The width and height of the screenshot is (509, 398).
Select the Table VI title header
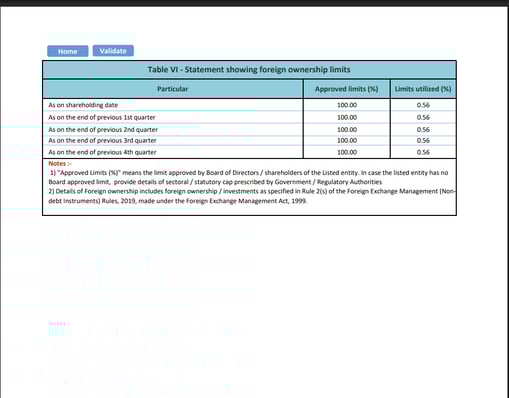coord(249,70)
